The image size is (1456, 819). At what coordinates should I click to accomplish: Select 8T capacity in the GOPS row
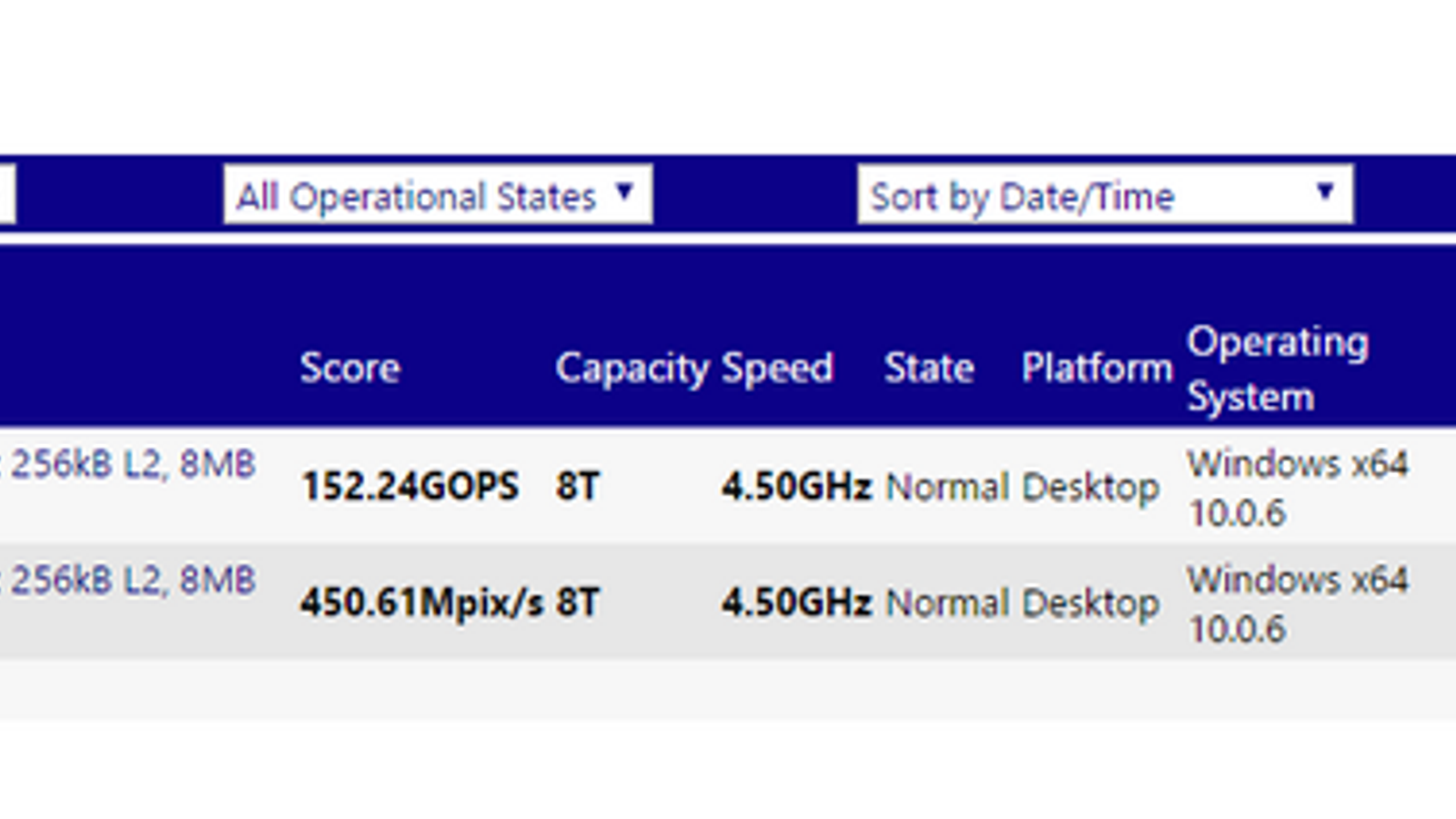(578, 487)
